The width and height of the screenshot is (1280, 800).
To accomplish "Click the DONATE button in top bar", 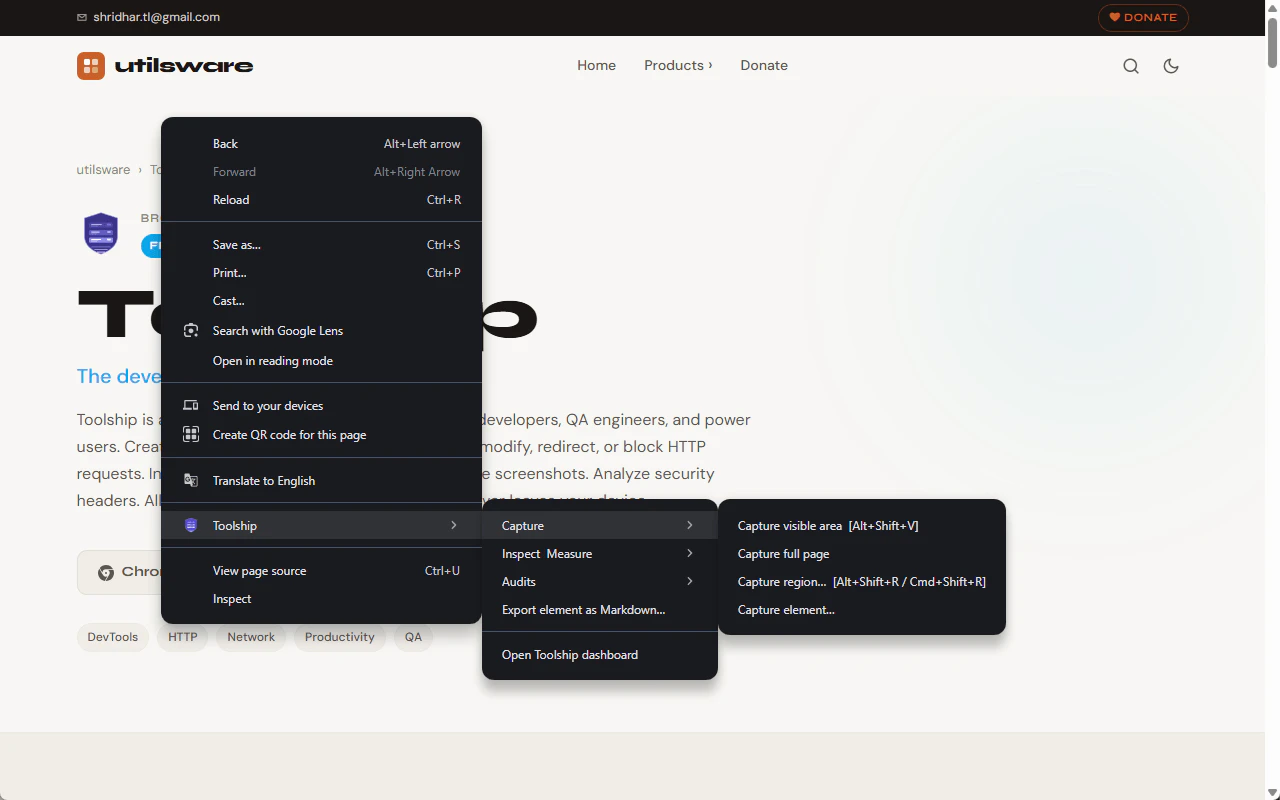I will coord(1143,17).
